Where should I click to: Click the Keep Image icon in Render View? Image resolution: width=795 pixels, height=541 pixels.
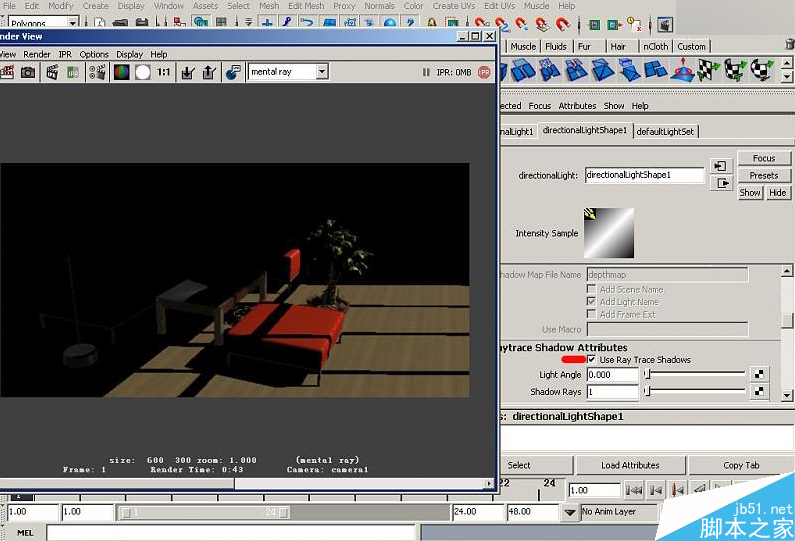(187, 72)
